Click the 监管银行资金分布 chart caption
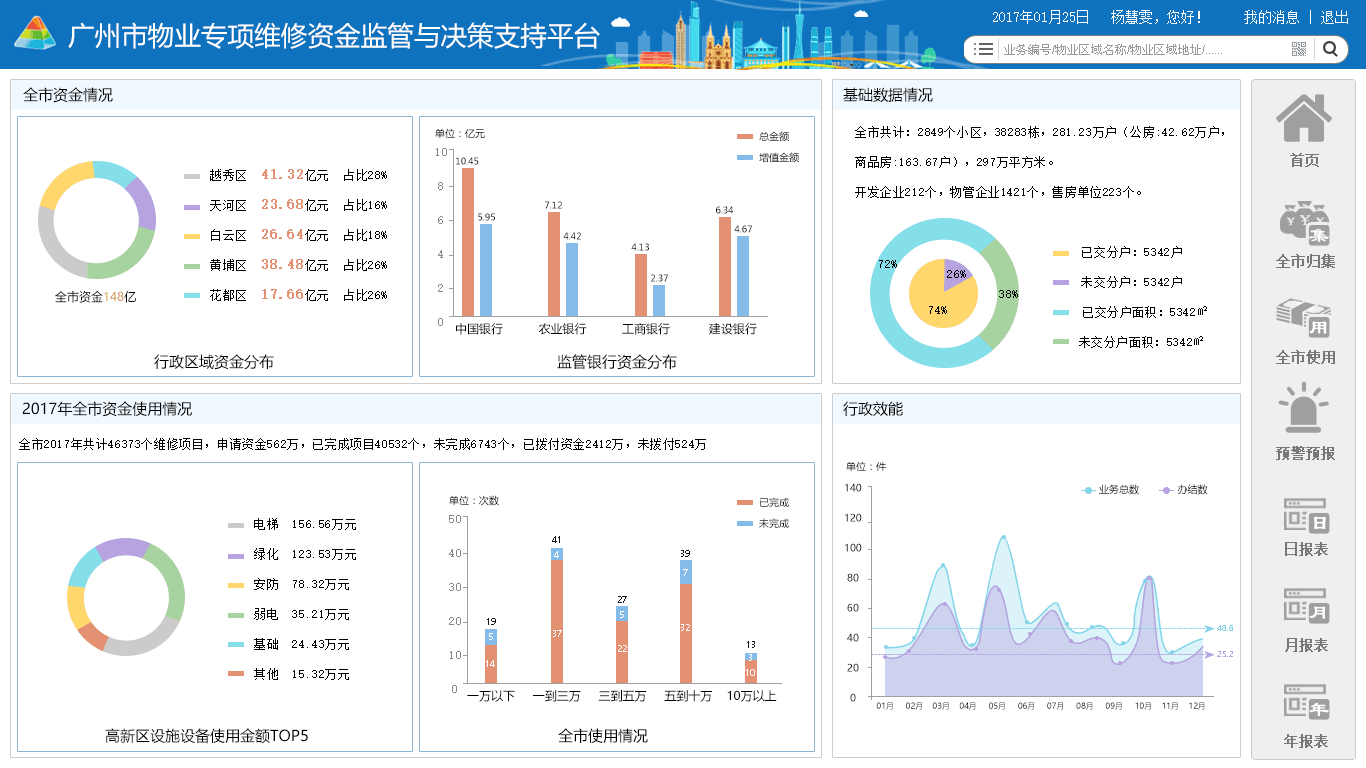1366x768 pixels. click(x=617, y=362)
